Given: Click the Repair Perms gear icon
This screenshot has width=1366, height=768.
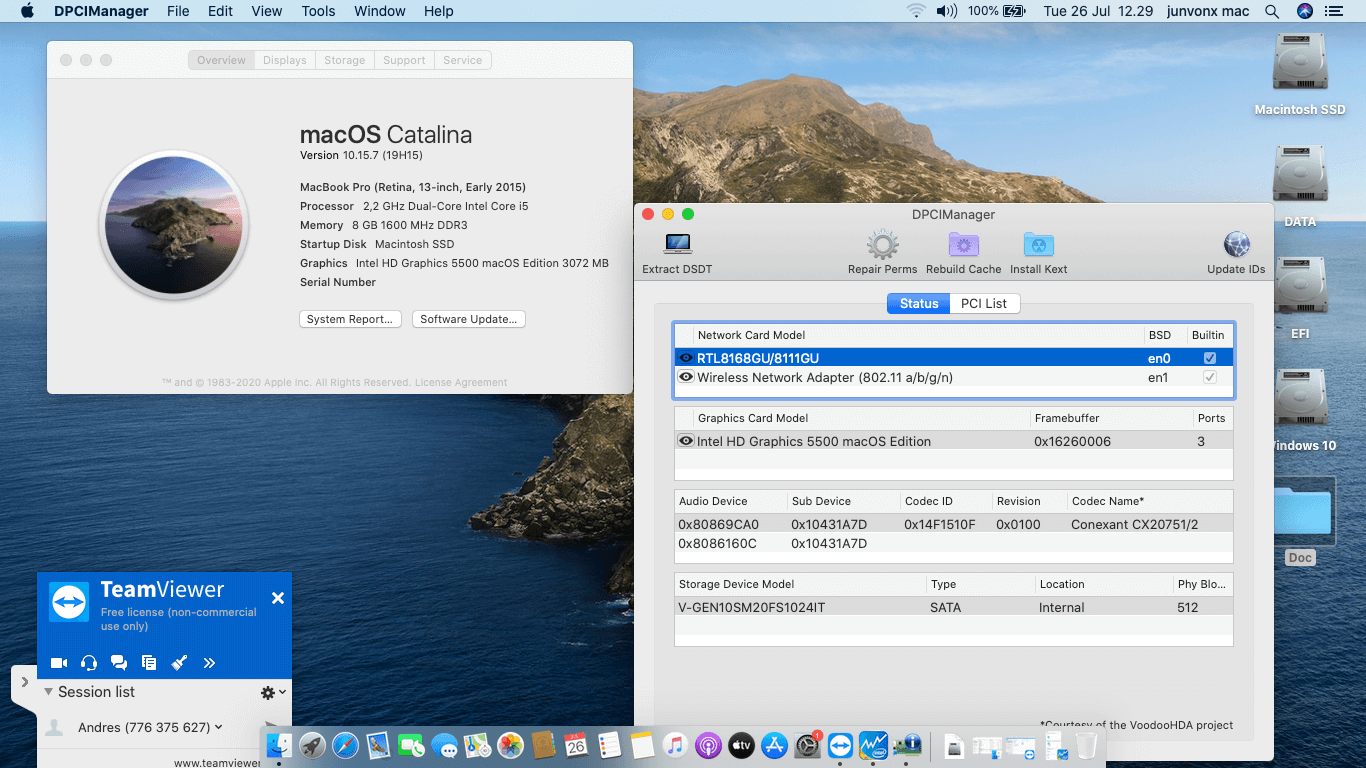Looking at the screenshot, I should click(882, 244).
